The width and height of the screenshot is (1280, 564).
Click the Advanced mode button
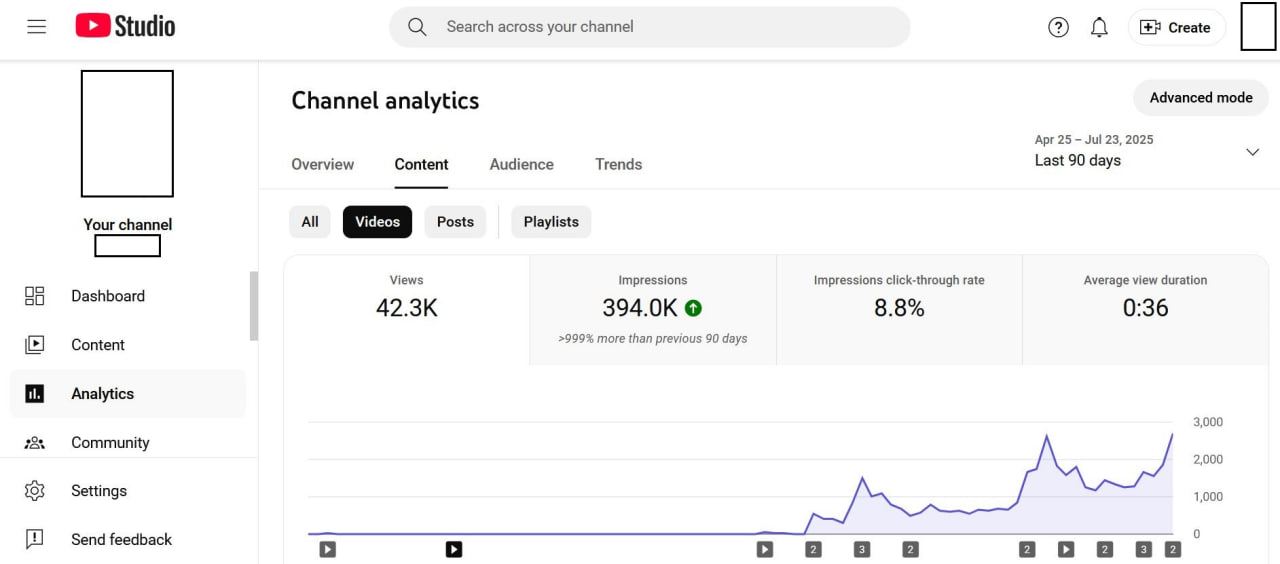(1200, 98)
